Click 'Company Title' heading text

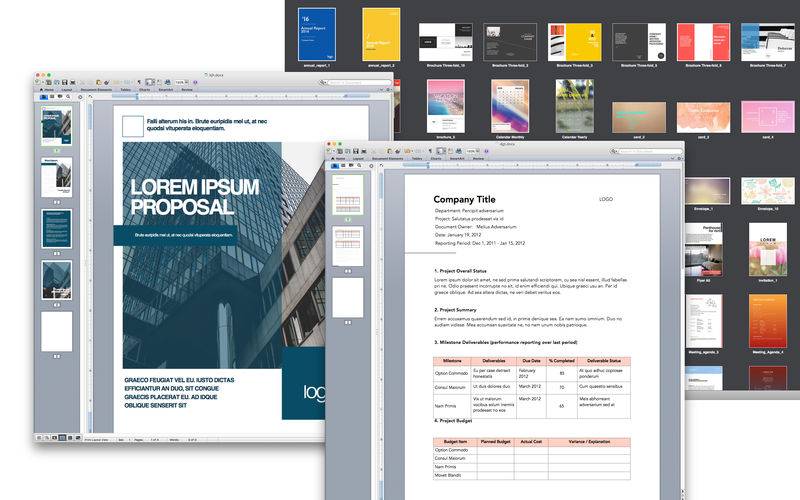[464, 199]
